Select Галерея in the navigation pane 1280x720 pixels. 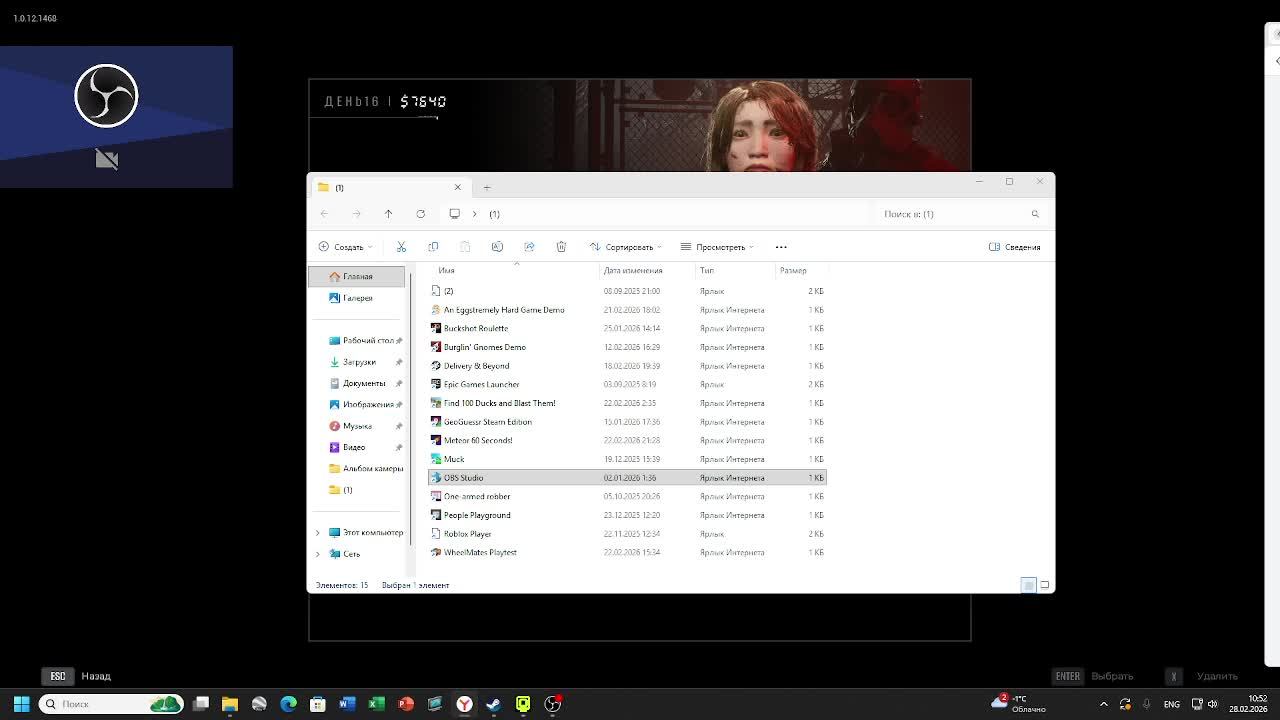point(357,298)
